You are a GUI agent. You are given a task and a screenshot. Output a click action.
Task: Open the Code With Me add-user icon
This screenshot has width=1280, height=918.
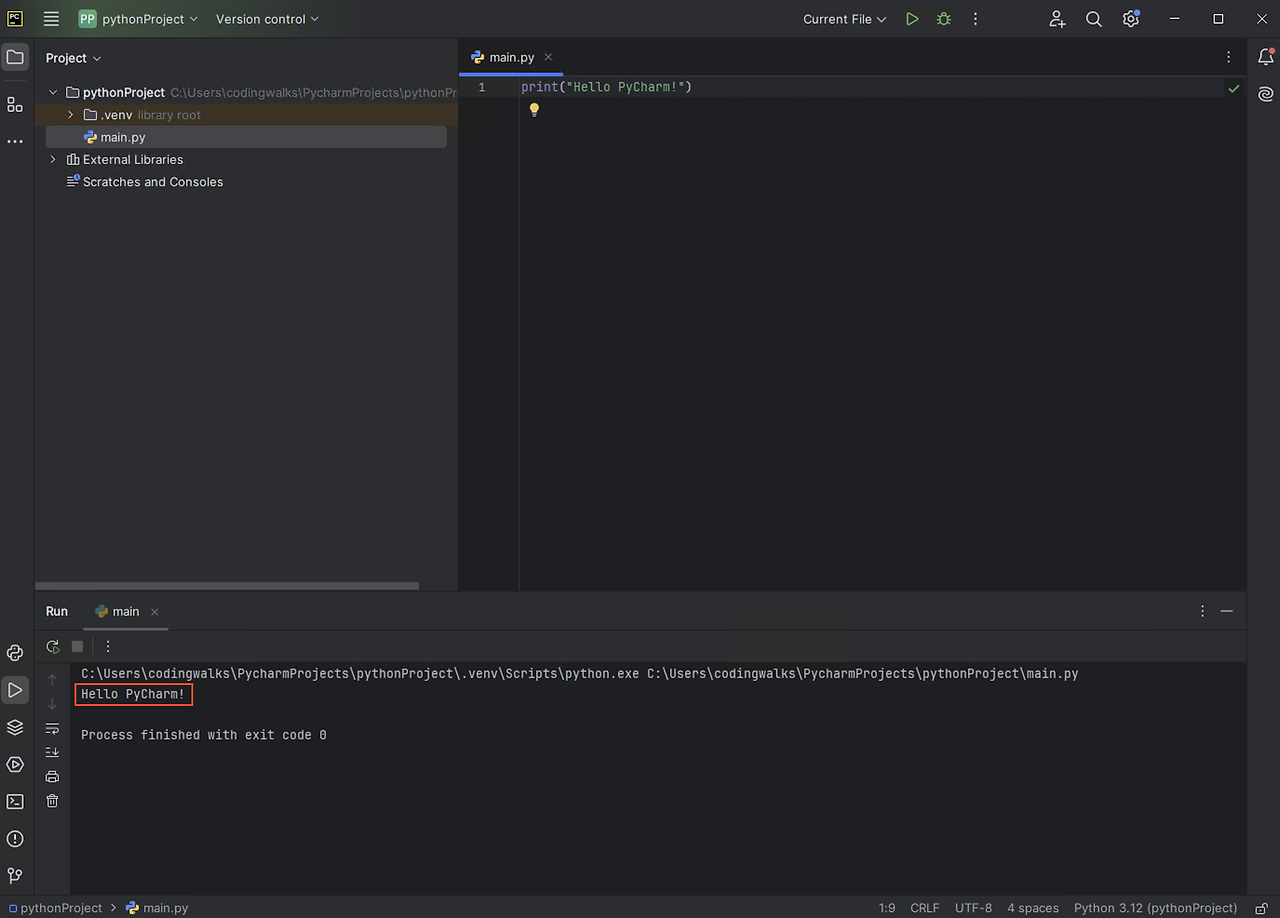(1057, 19)
